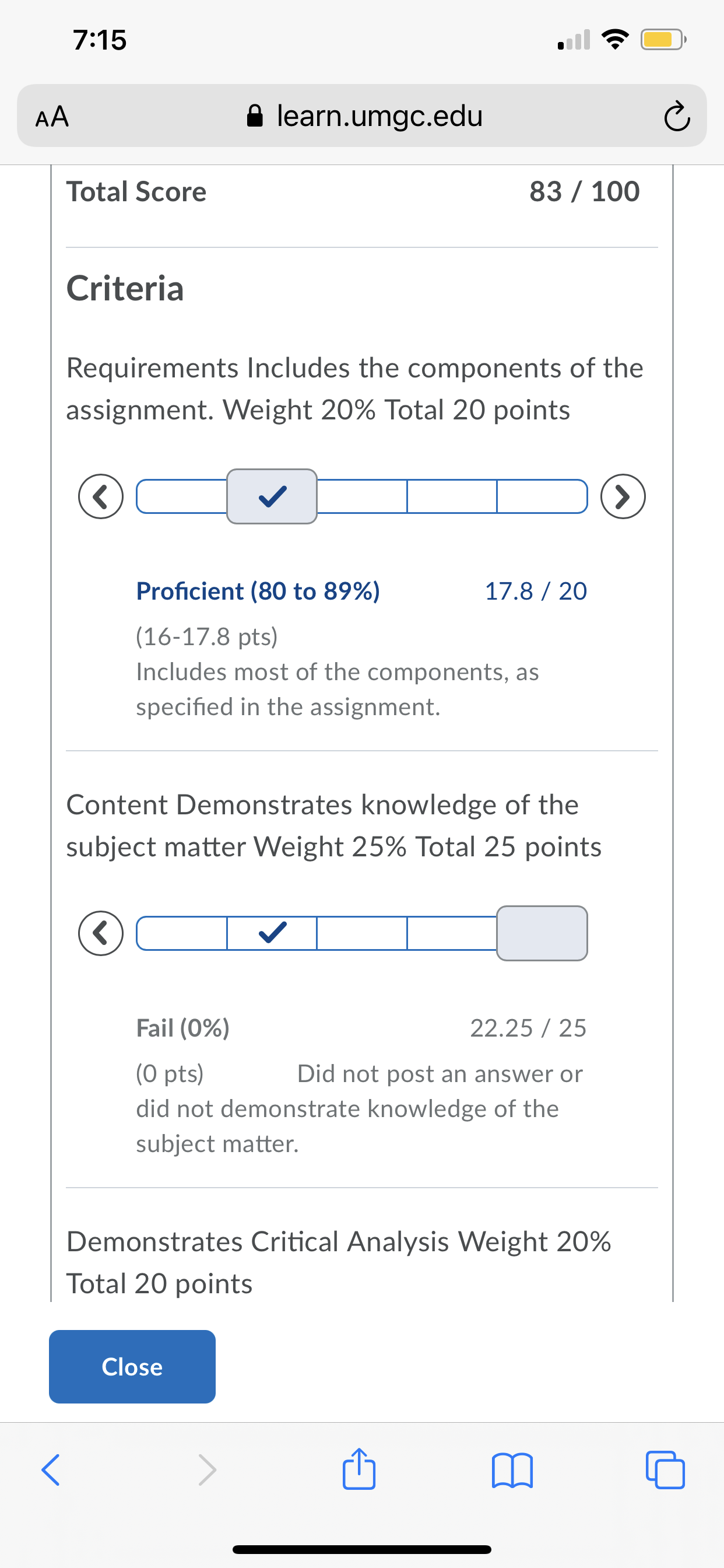Show previous level in Content criterion
724x1568 pixels.
(101, 933)
